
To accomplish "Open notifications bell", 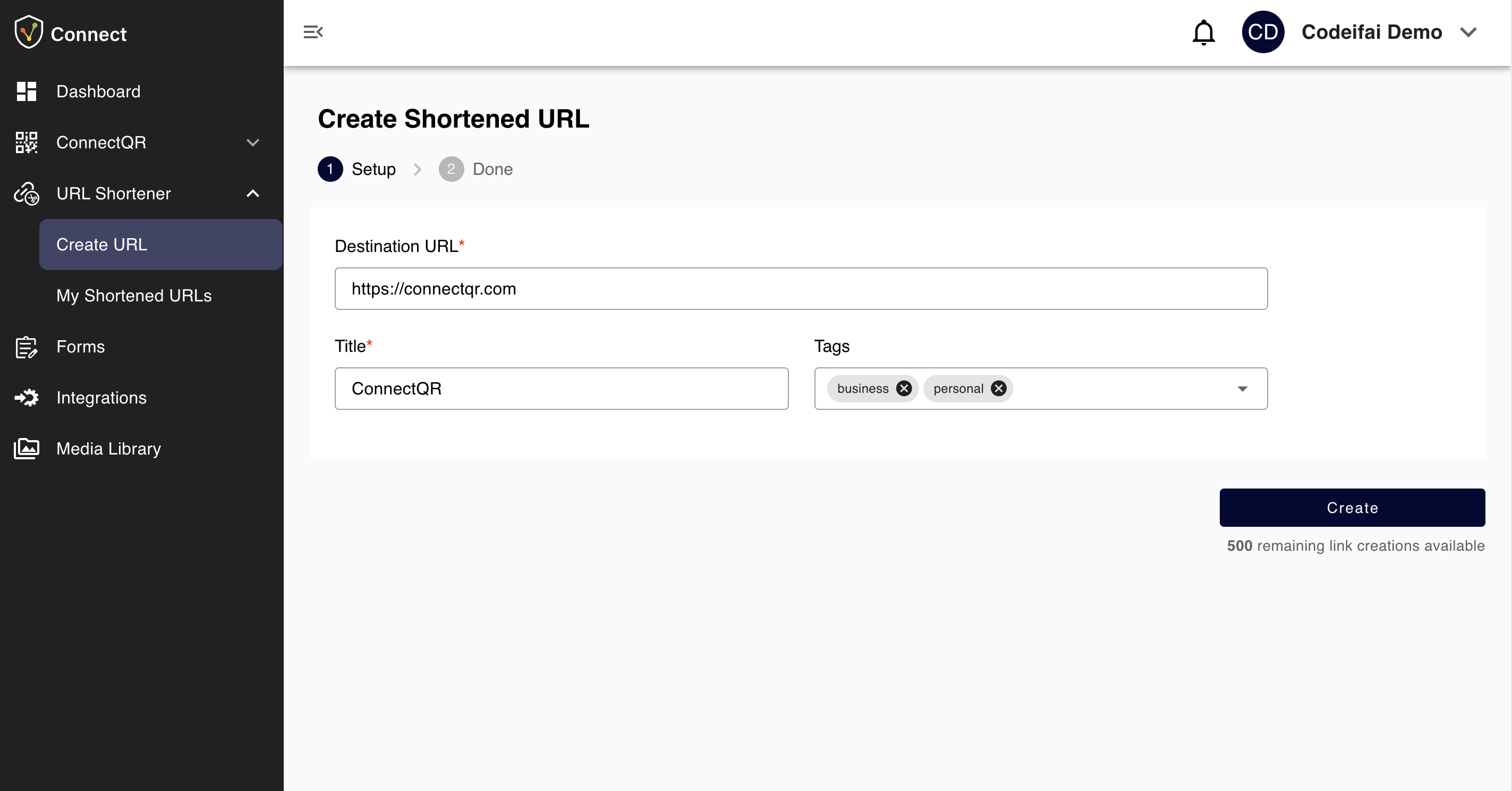I will pos(1203,32).
